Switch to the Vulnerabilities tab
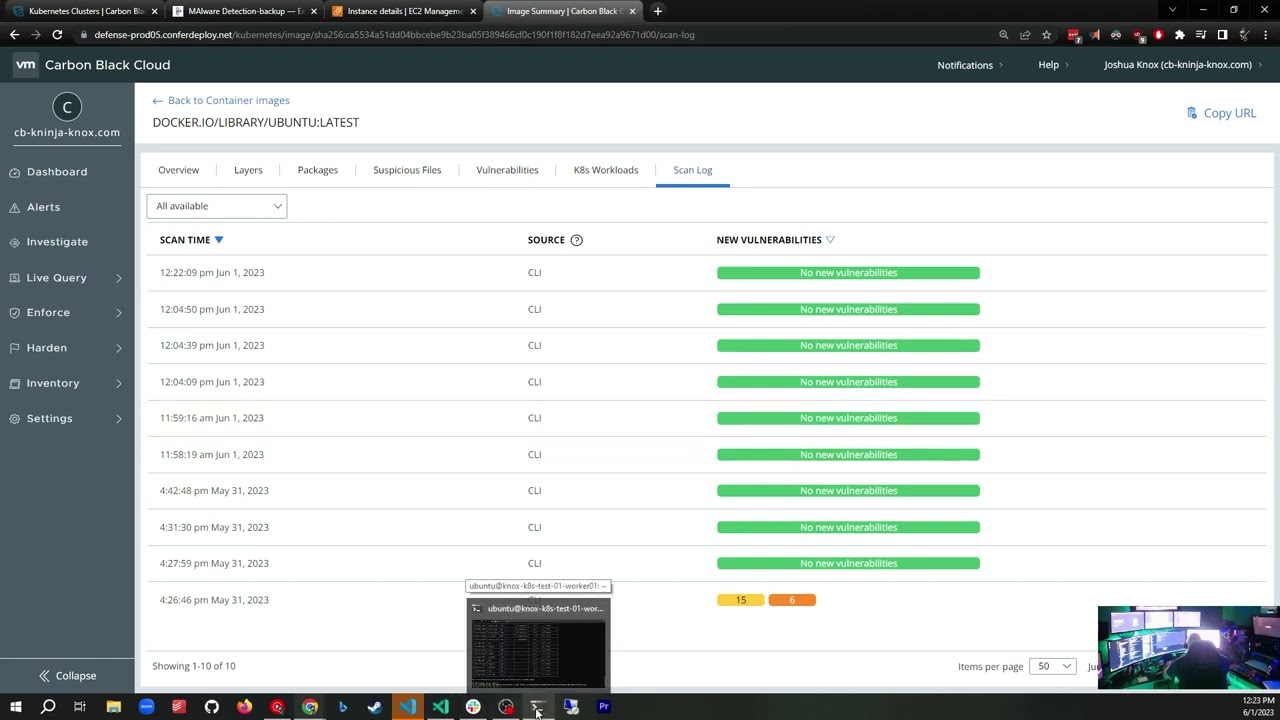This screenshot has width=1280, height=720. (507, 170)
